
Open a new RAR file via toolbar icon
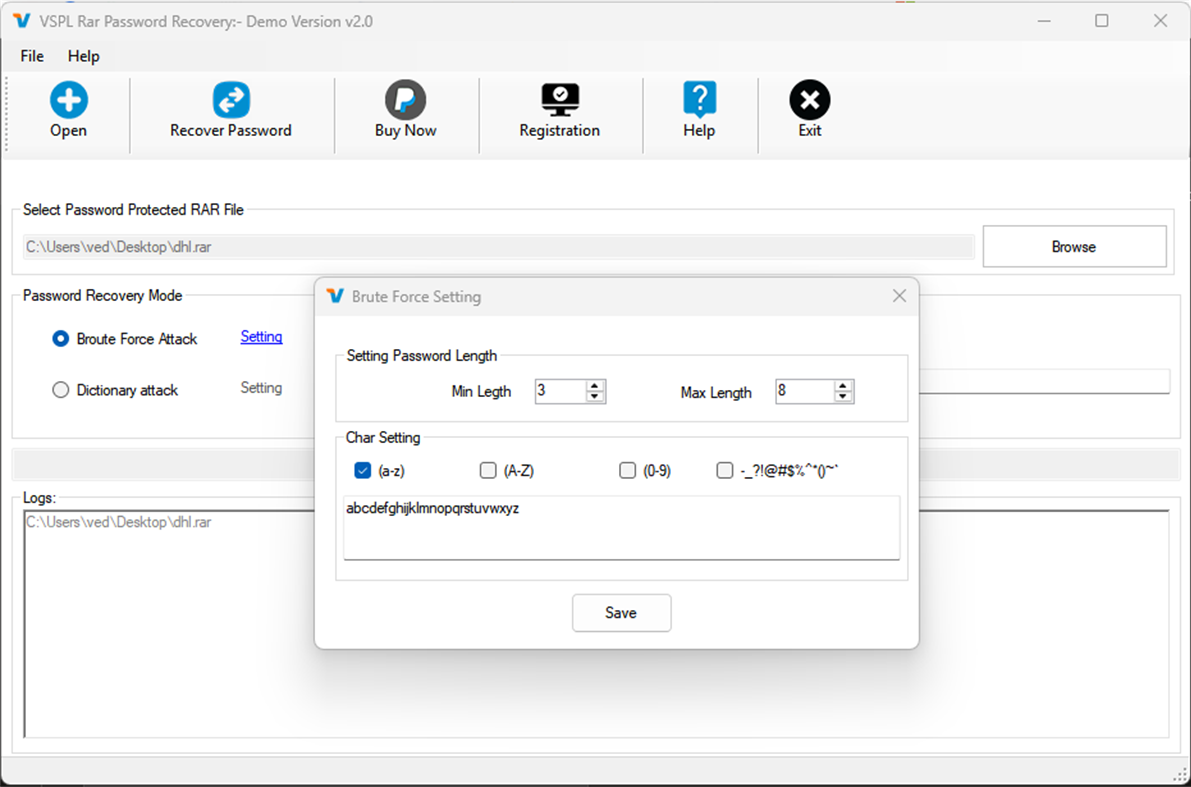click(67, 100)
